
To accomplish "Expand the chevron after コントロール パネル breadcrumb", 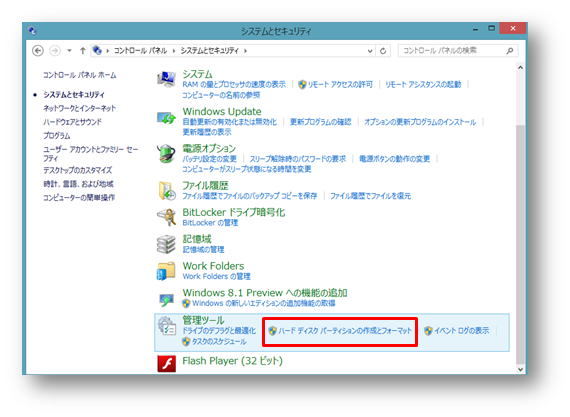I will (174, 51).
